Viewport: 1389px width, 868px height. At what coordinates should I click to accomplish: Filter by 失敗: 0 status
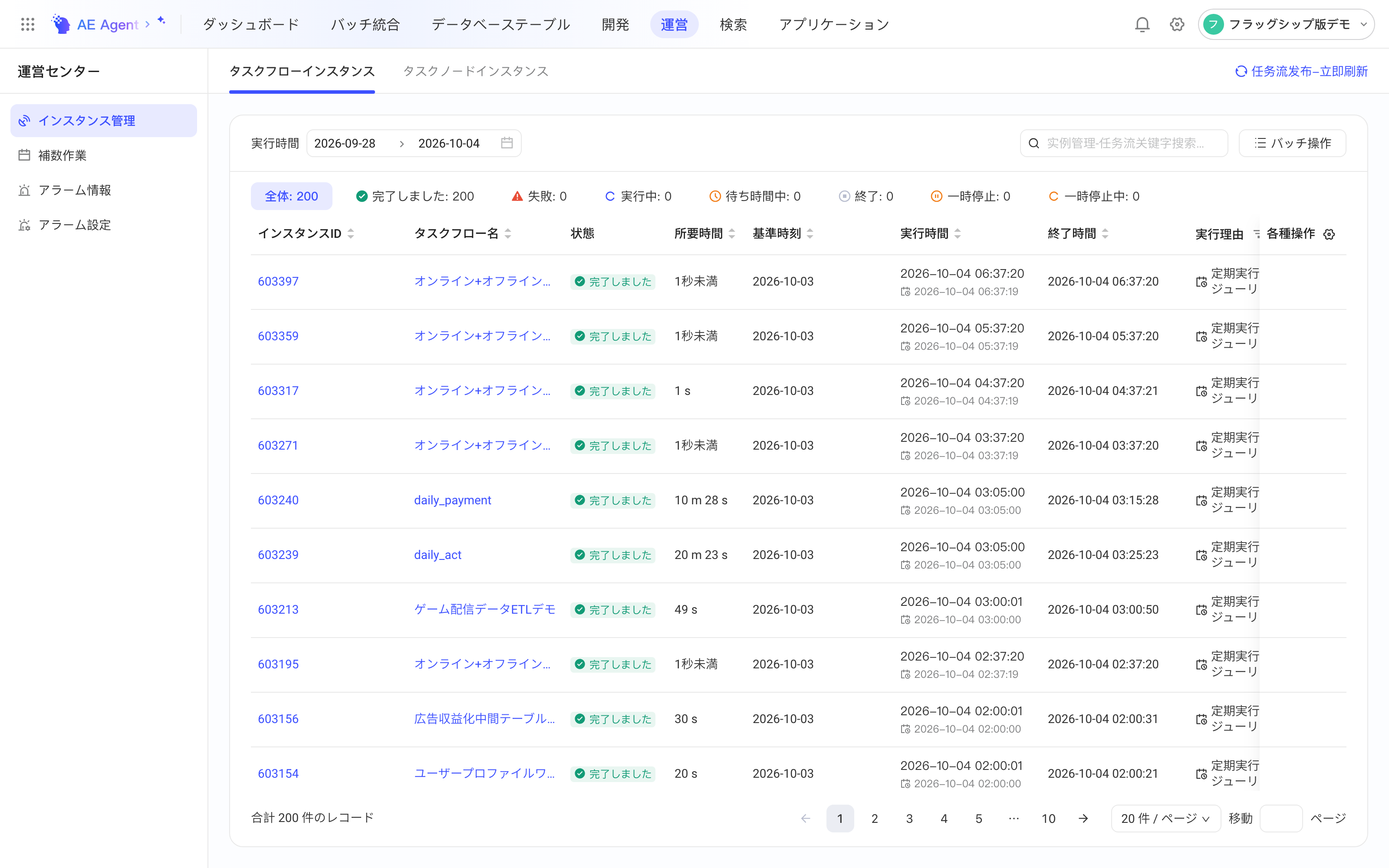pyautogui.click(x=539, y=196)
